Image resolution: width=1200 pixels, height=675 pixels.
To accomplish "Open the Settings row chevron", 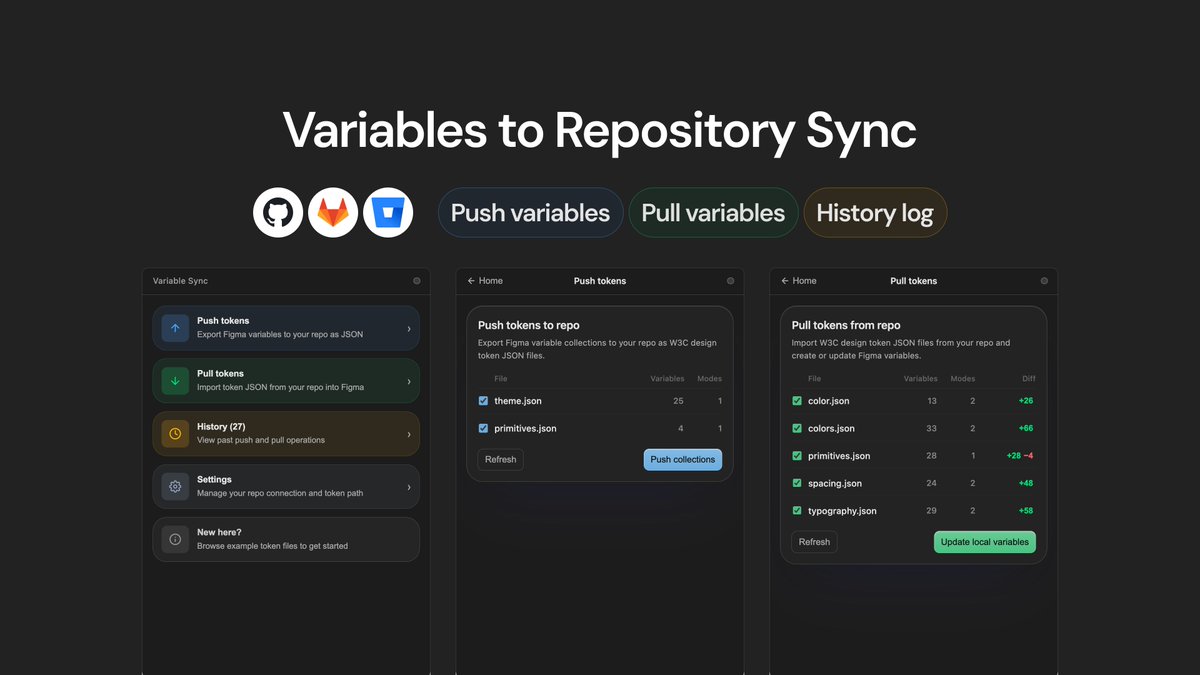I will [408, 487].
